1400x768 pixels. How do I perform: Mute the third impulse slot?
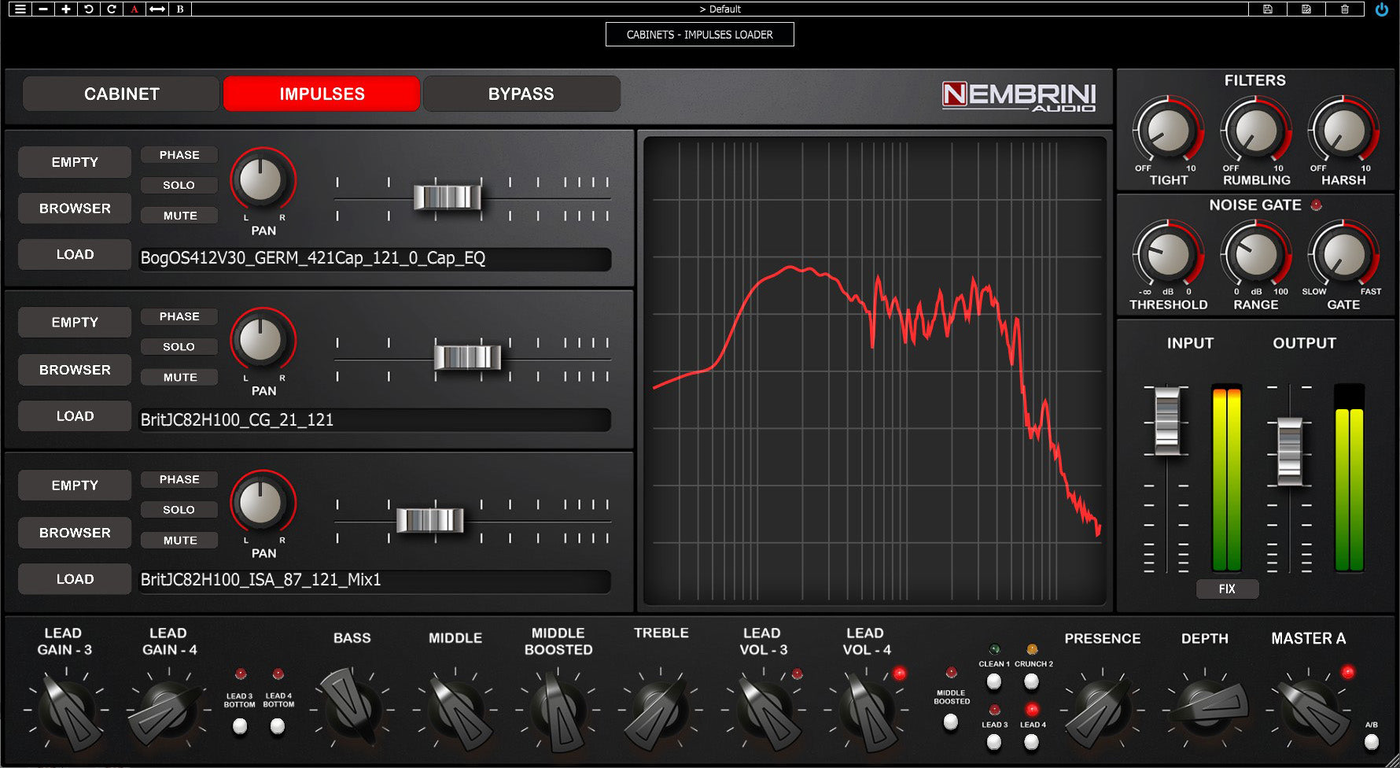point(179,541)
